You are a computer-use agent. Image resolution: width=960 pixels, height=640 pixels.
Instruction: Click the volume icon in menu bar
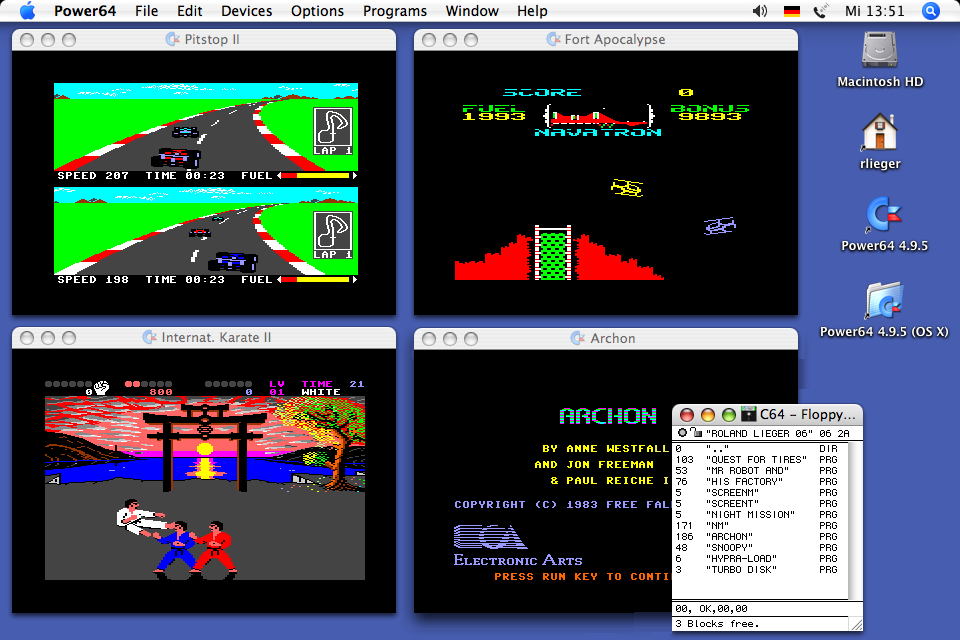point(760,11)
